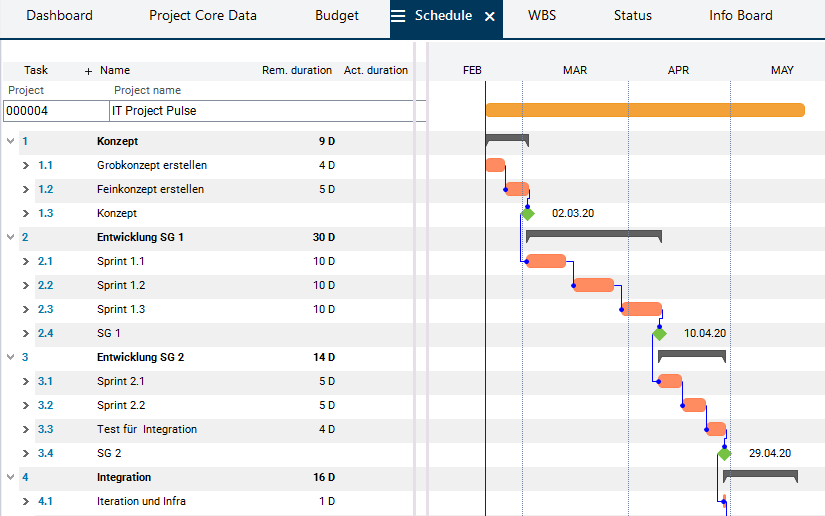Collapse the Konzept task group
Image resolution: width=825 pixels, height=516 pixels.
[x=10, y=141]
